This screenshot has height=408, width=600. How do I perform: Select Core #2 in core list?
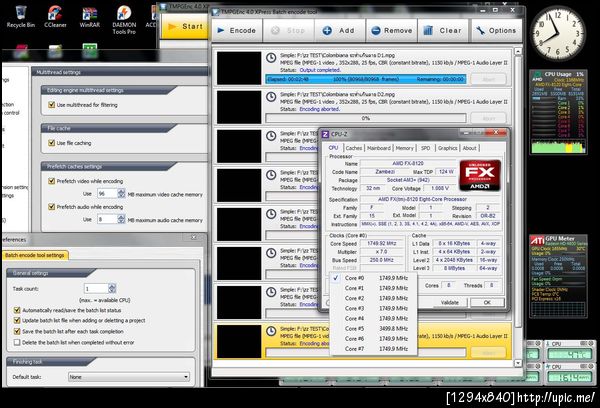373,298
